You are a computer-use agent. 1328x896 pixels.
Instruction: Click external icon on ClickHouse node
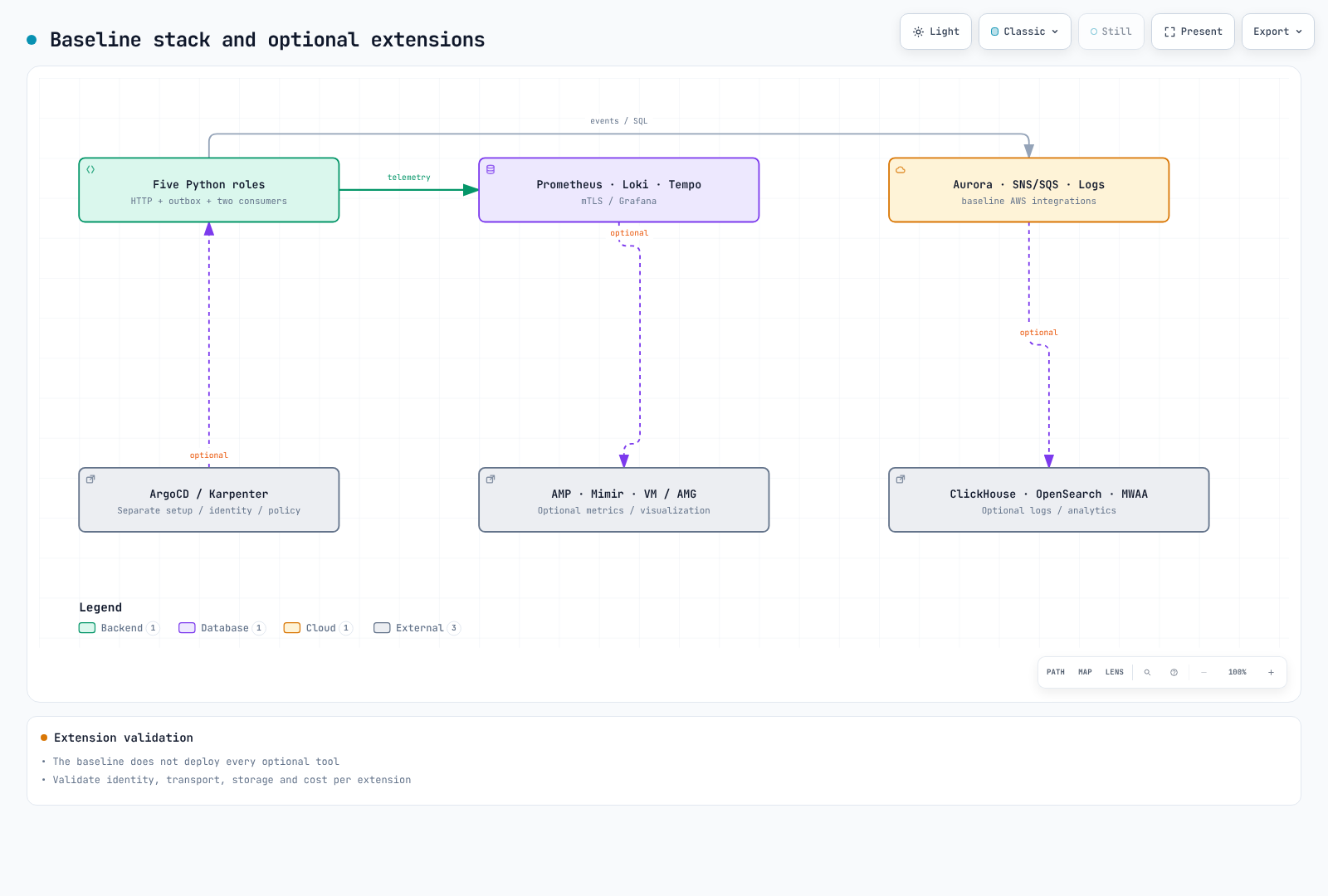[x=901, y=479]
